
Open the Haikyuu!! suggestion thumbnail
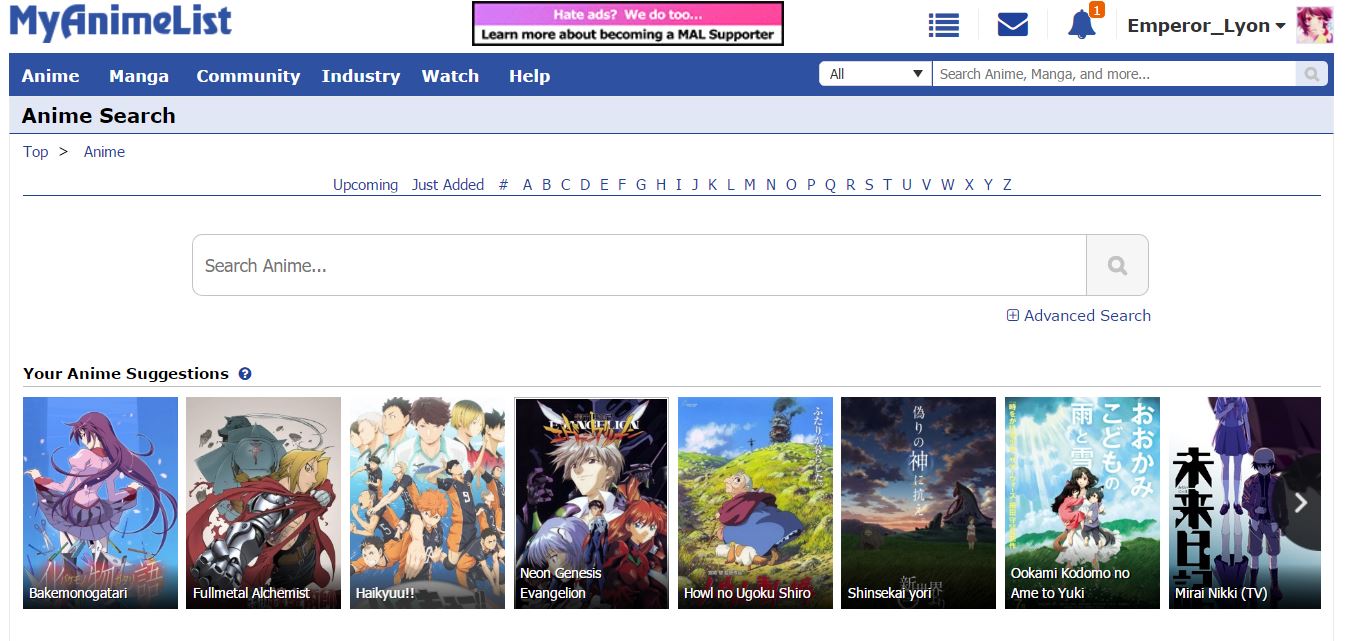(x=427, y=503)
